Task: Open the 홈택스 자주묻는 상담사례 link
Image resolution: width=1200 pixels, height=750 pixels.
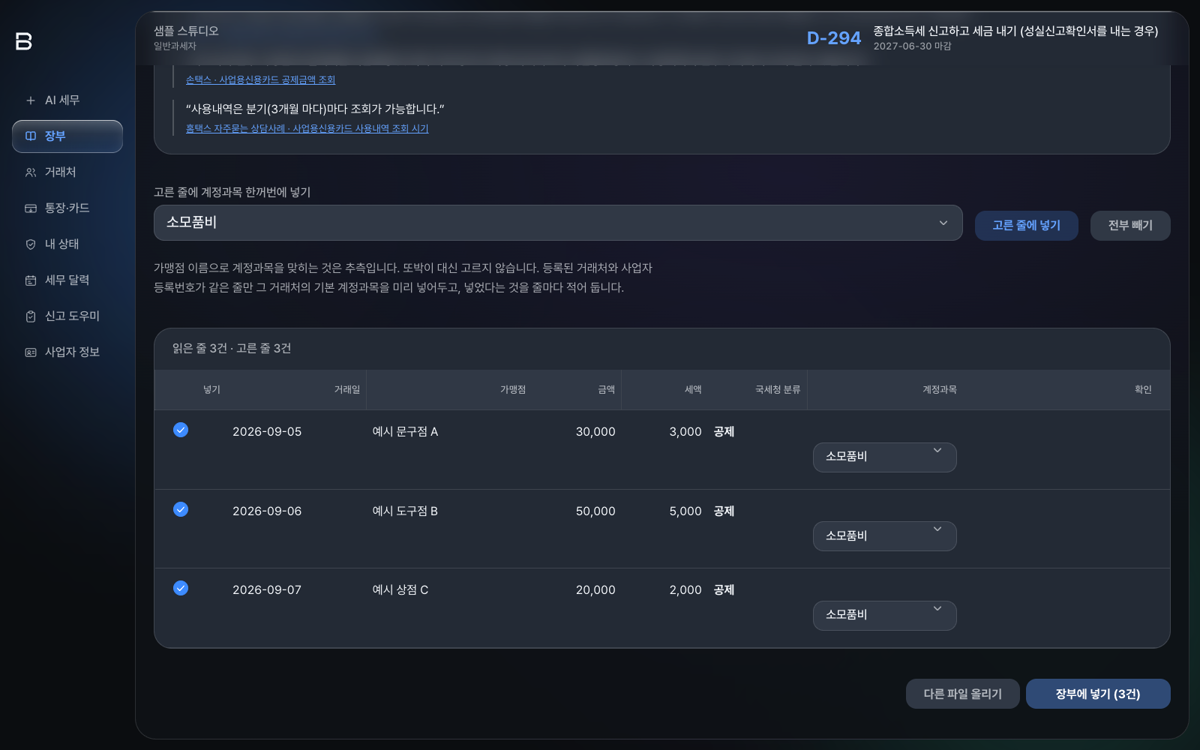Action: pos(307,129)
